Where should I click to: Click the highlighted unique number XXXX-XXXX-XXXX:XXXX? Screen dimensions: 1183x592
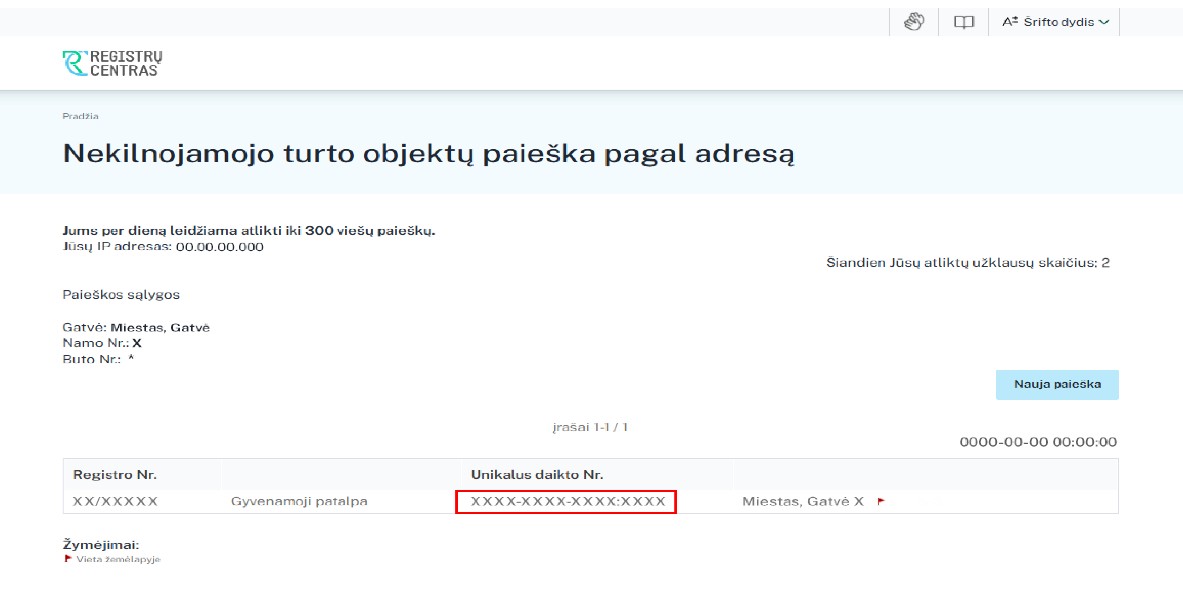567,501
